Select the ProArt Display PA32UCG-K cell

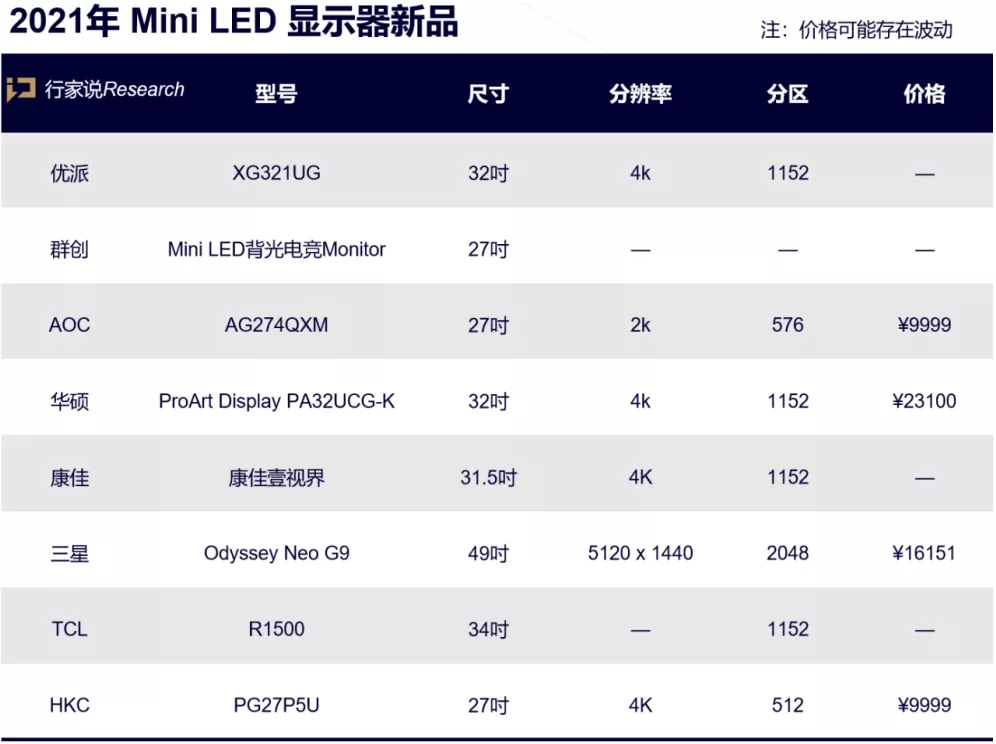click(x=276, y=401)
